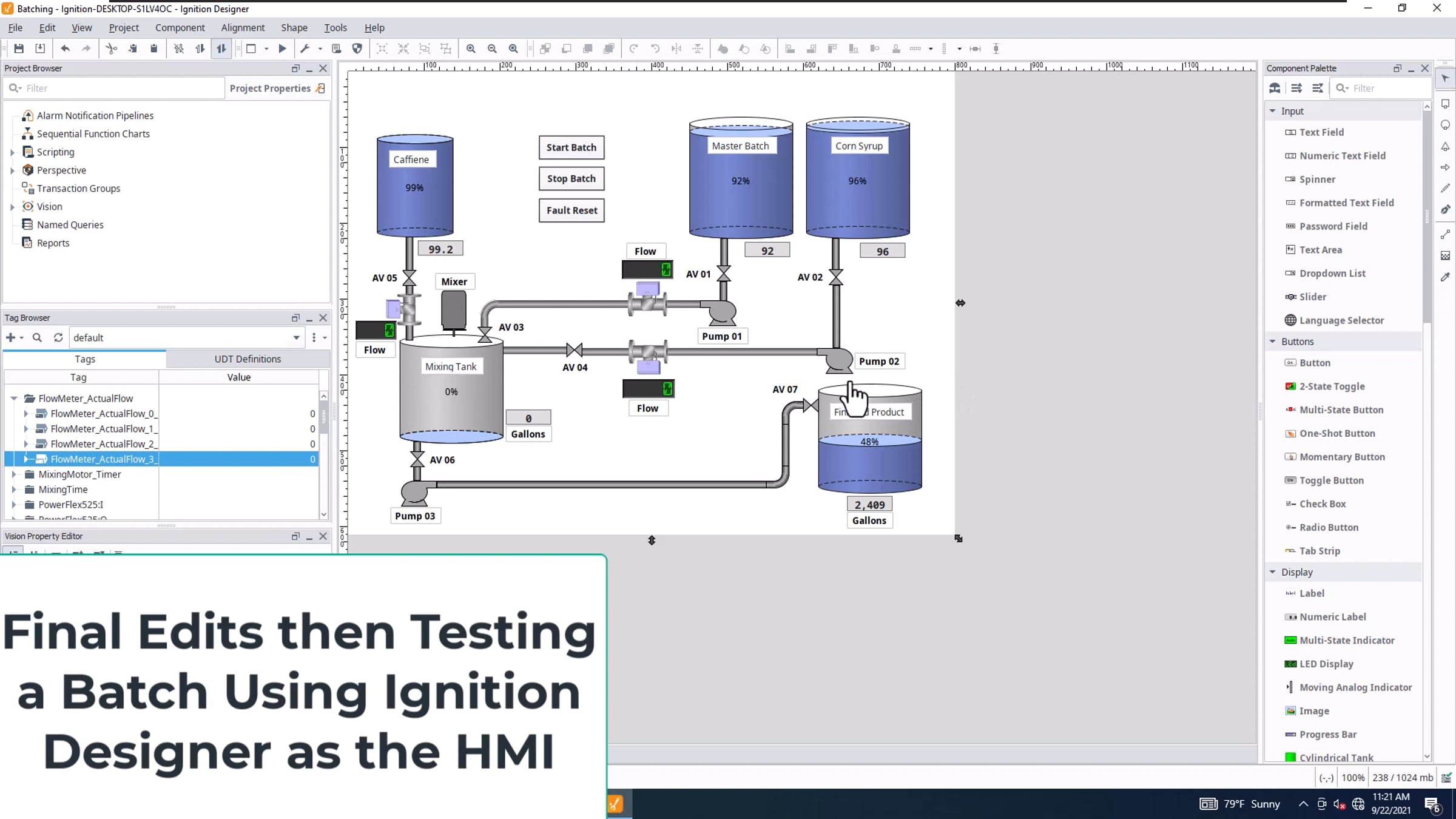Viewport: 1456px width, 819px height.
Task: Click the Fault Reset button
Action: click(x=571, y=211)
